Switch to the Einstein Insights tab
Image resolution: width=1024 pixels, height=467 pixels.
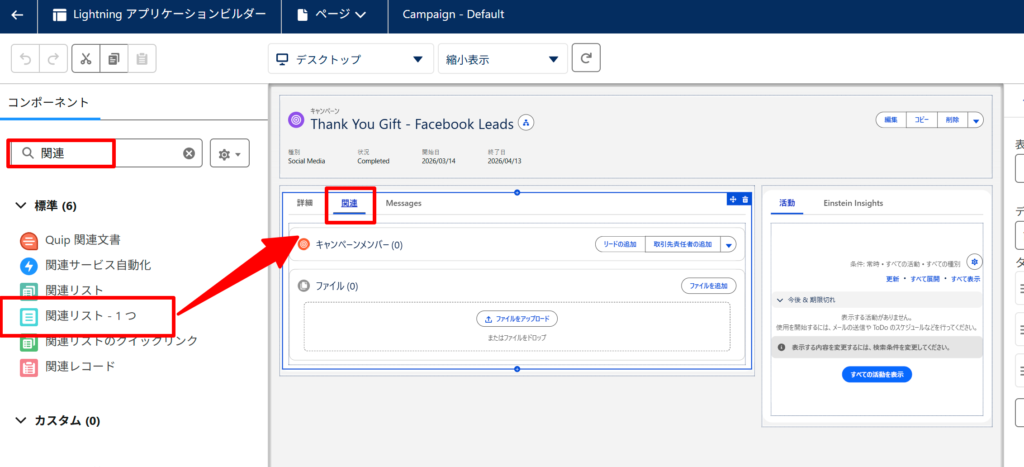[853, 203]
